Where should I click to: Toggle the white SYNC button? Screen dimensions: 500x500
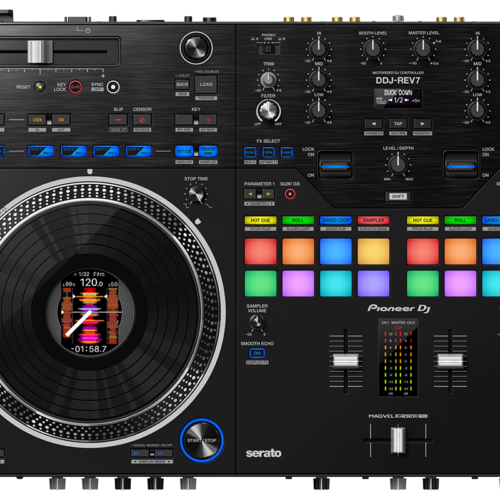click(113, 87)
